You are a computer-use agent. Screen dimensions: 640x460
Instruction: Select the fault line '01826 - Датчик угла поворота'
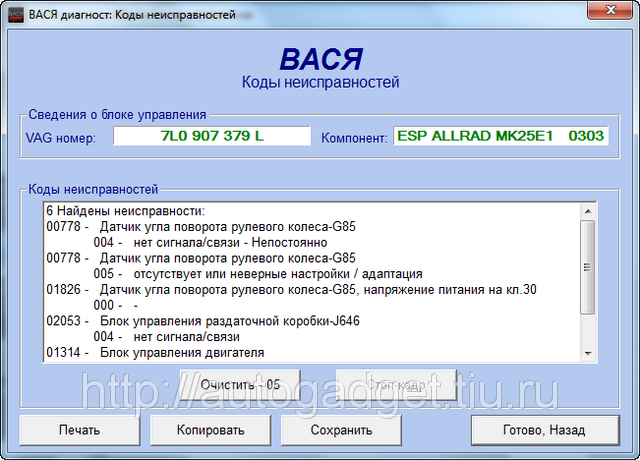pos(291,290)
